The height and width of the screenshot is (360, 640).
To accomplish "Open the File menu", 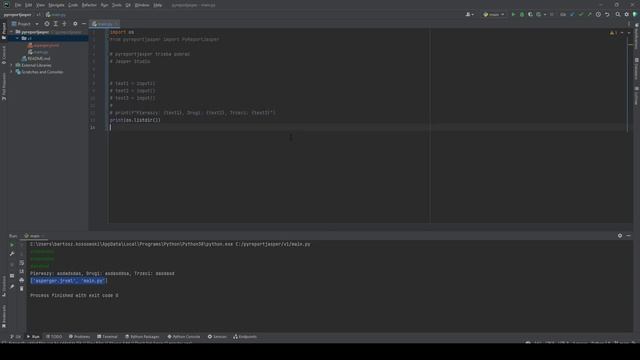I will (18, 5).
